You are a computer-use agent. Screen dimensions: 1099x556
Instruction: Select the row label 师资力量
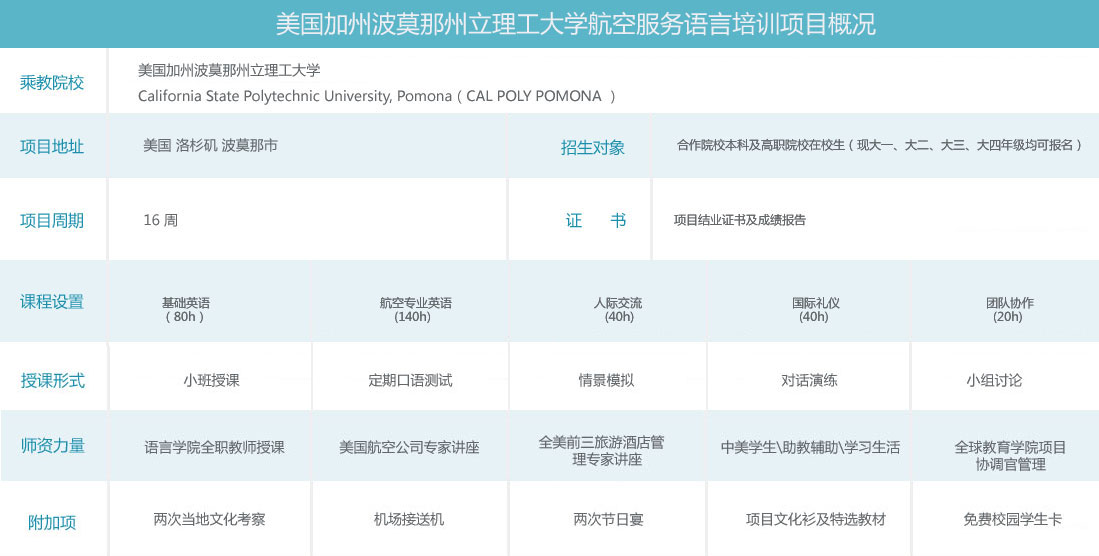52,446
